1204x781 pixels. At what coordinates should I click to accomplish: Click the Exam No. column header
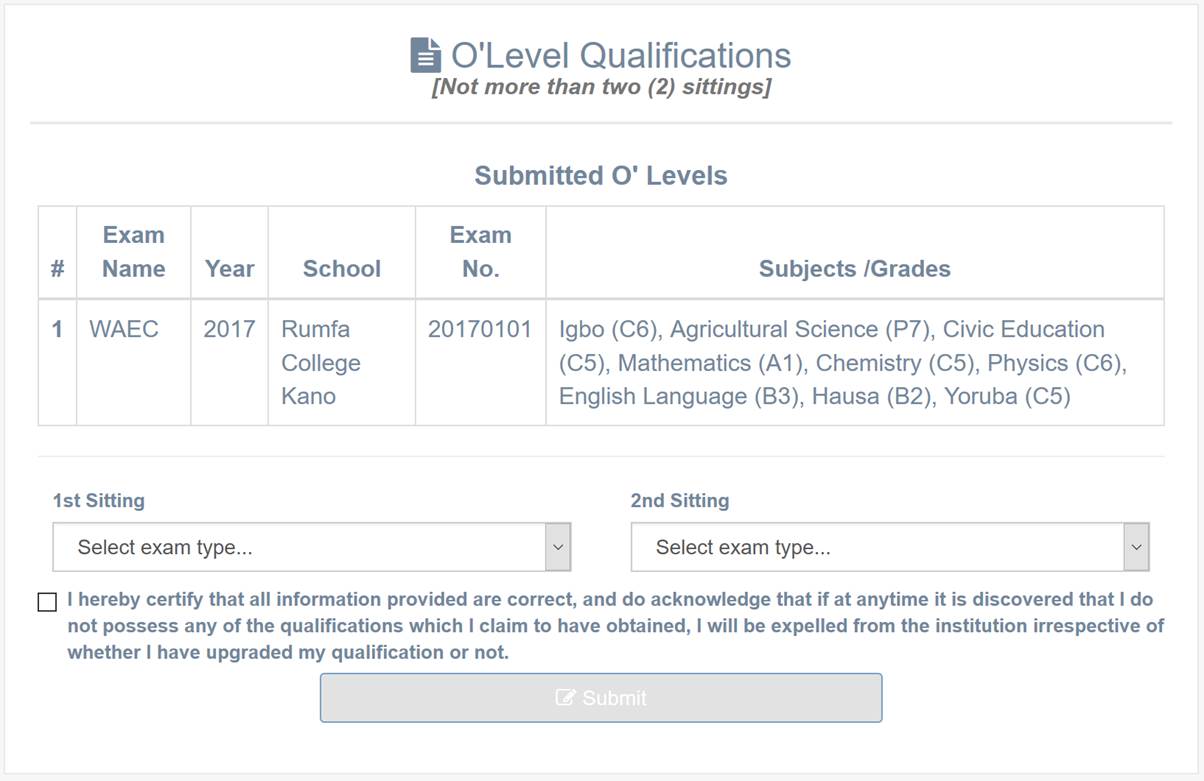480,252
